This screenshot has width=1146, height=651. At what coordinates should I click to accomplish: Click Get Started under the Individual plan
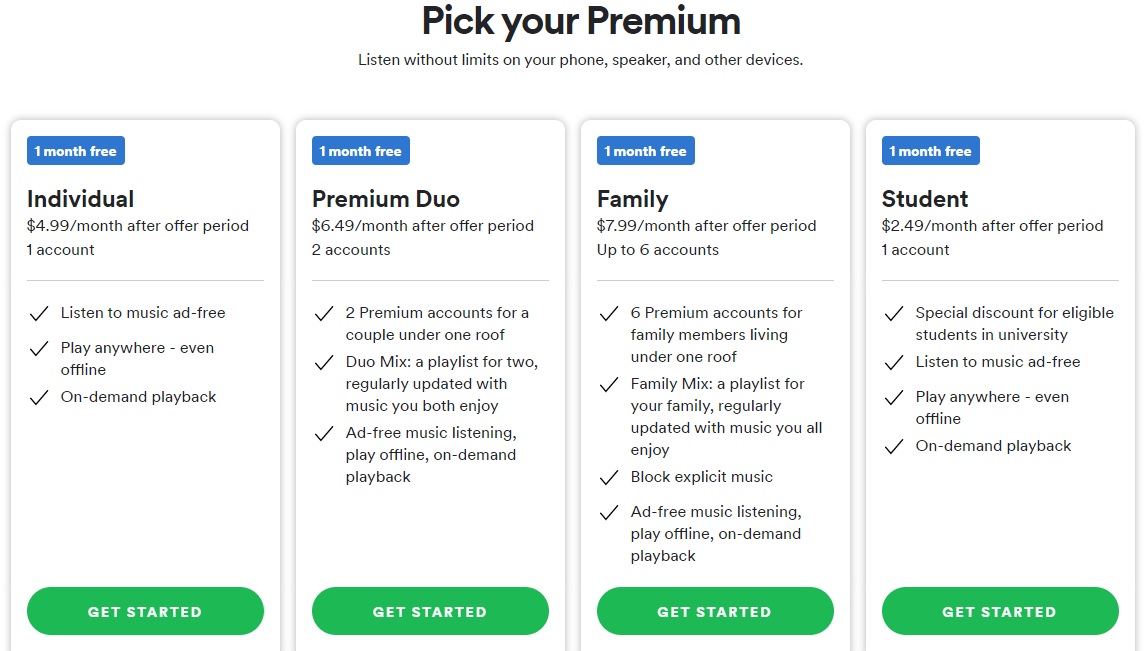click(145, 611)
